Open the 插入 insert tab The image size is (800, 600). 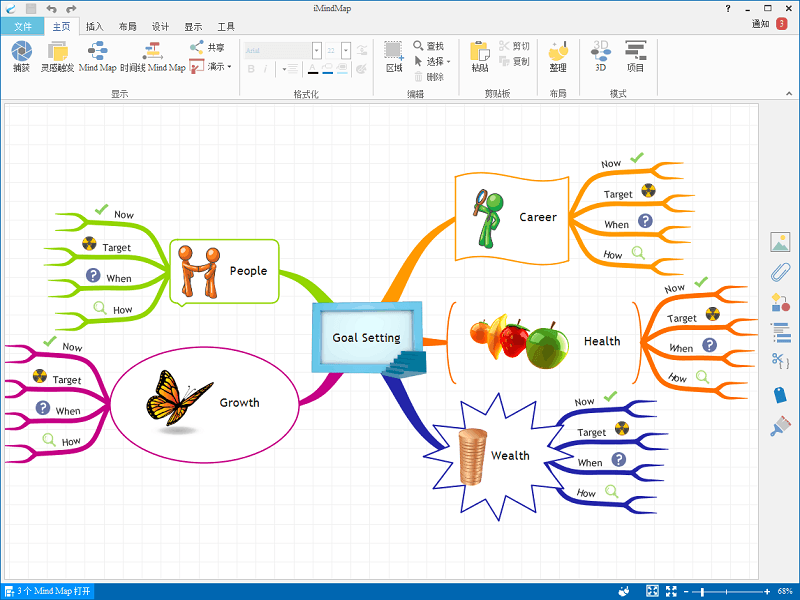[94, 27]
